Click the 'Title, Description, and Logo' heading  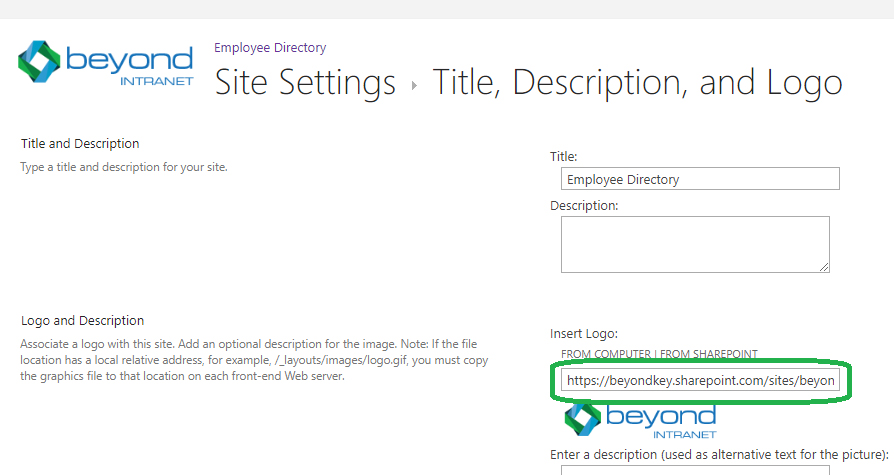[x=636, y=82]
